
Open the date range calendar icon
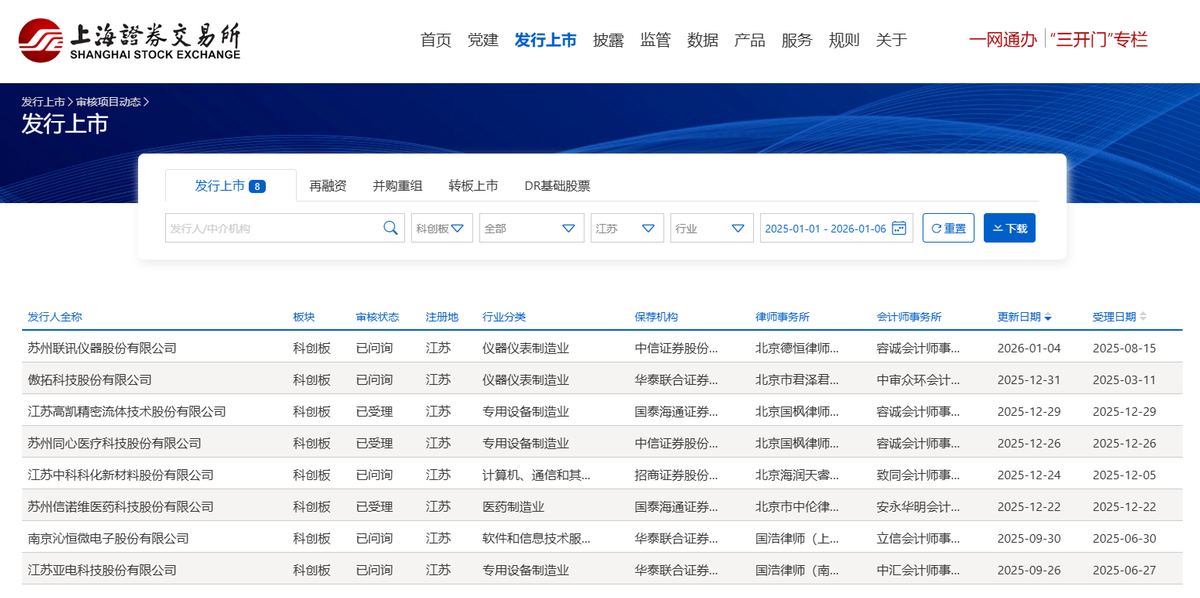(x=899, y=228)
